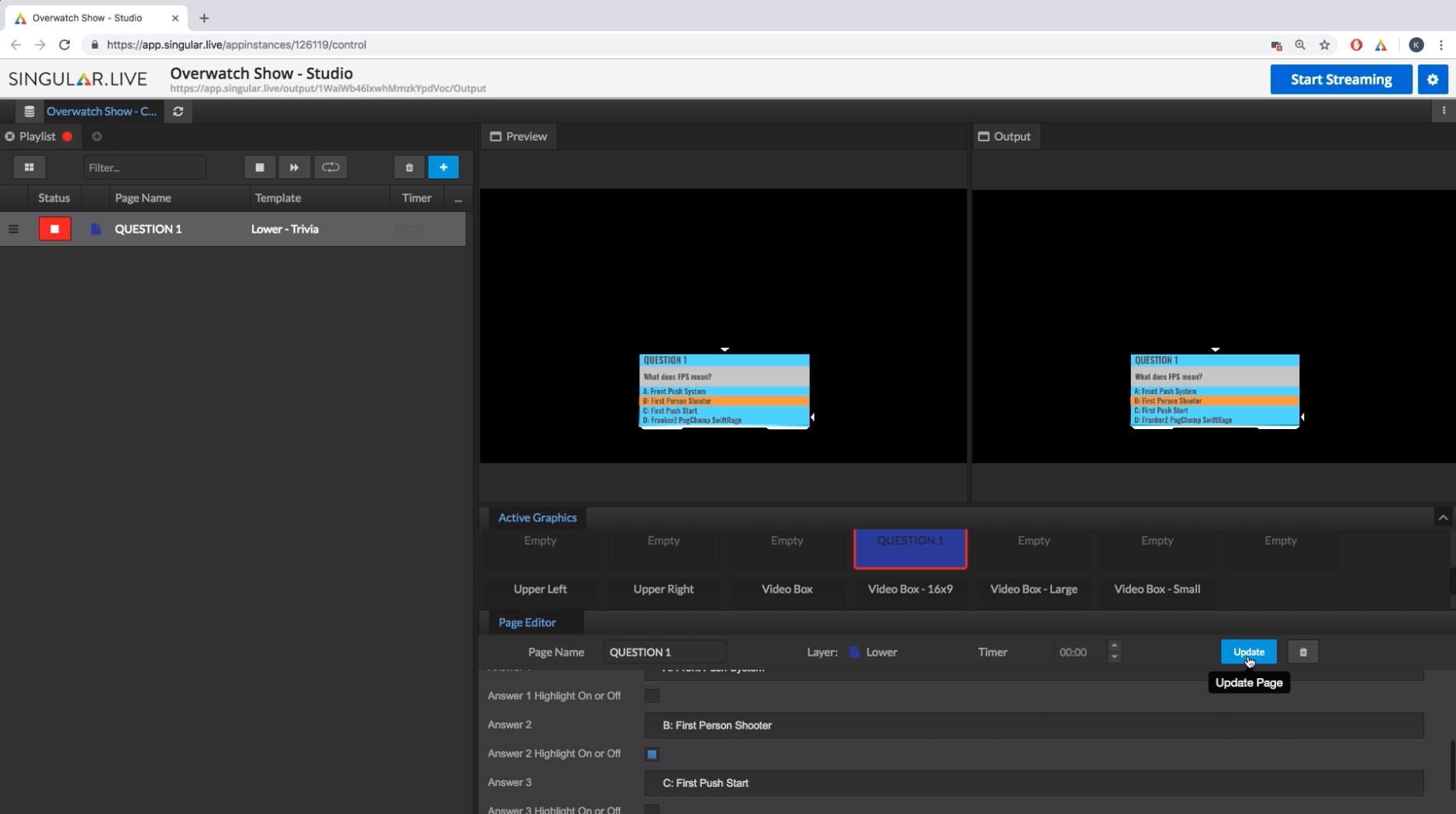
Task: Click the Lower layer color swatch
Action: click(x=855, y=652)
